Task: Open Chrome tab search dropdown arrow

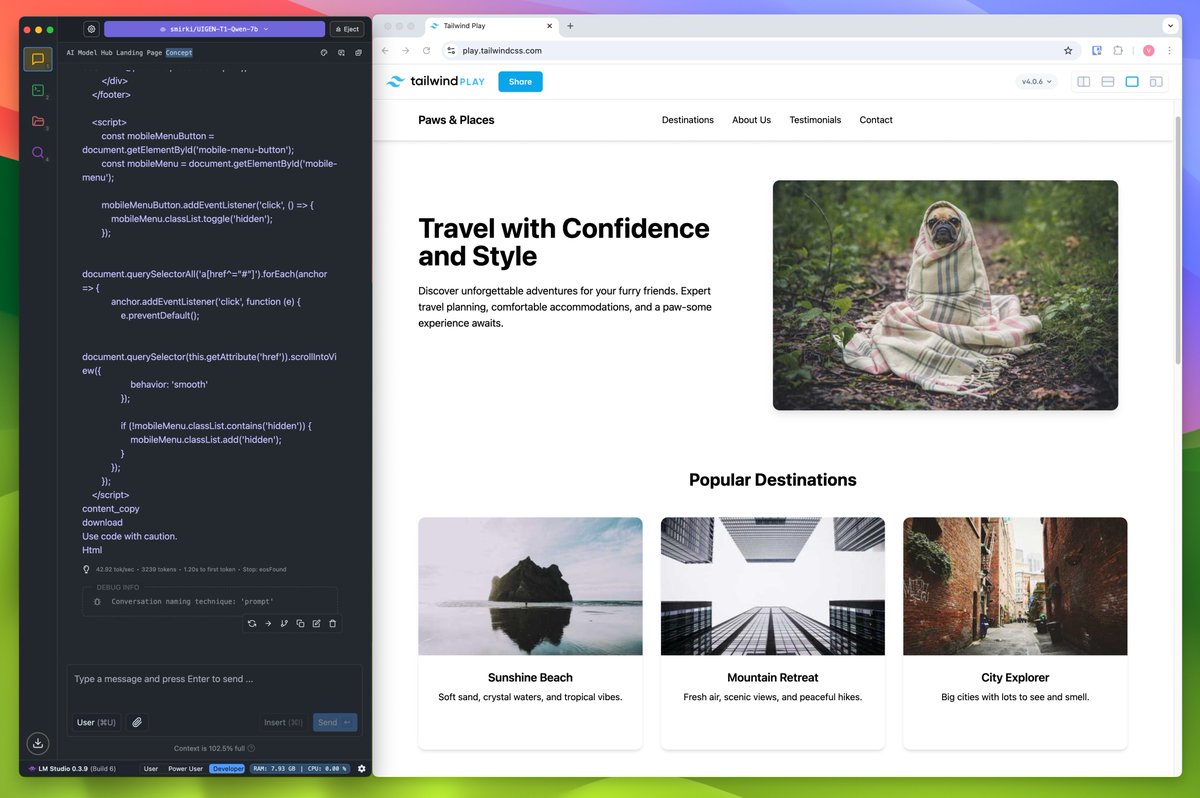Action: [x=1170, y=25]
